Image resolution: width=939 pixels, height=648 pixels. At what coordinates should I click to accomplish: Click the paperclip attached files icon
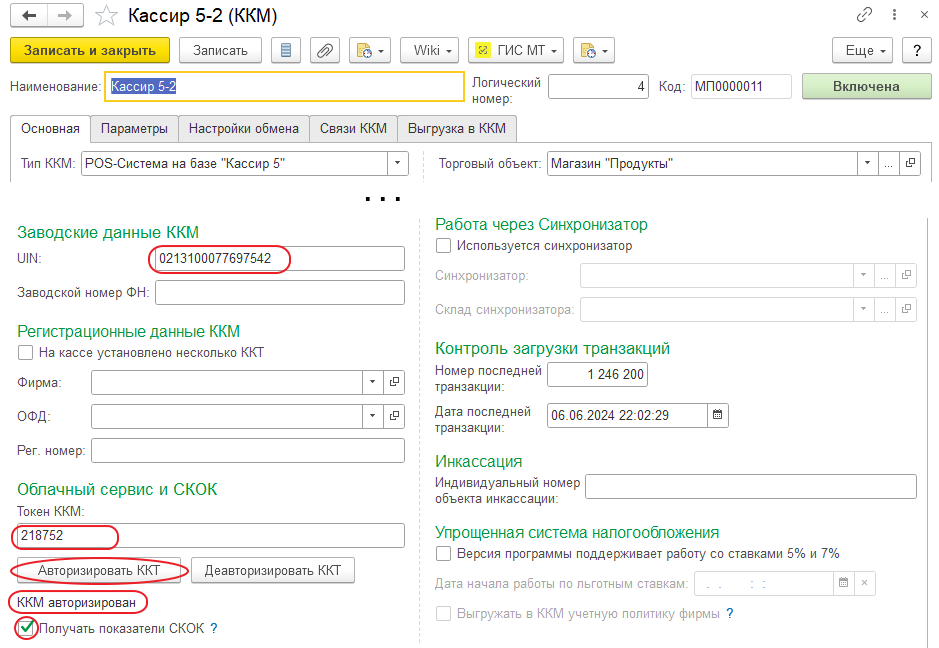(323, 50)
